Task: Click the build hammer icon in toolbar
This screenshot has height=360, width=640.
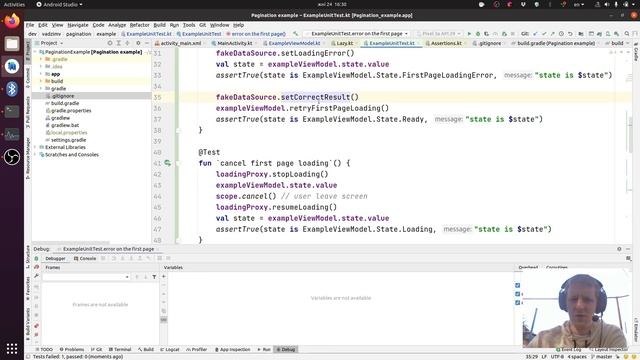Action: [x=296, y=33]
